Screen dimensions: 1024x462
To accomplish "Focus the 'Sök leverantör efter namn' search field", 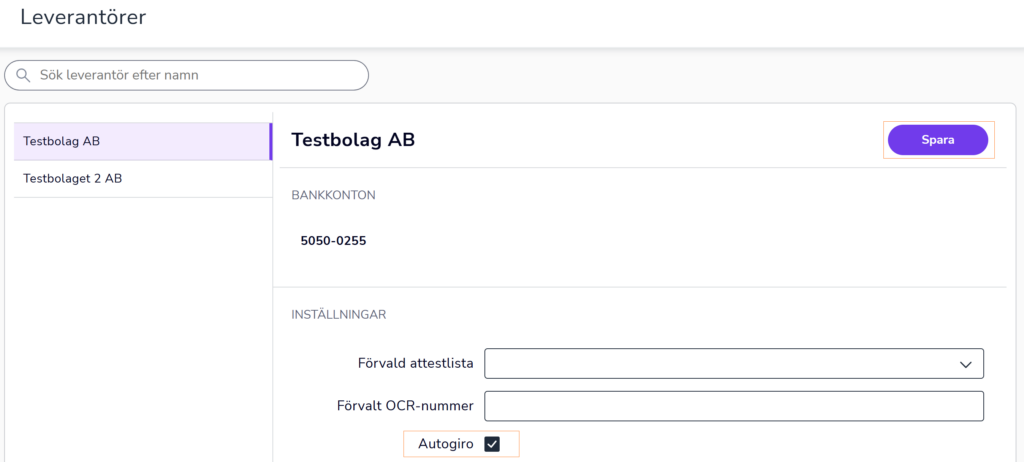I will 186,75.
